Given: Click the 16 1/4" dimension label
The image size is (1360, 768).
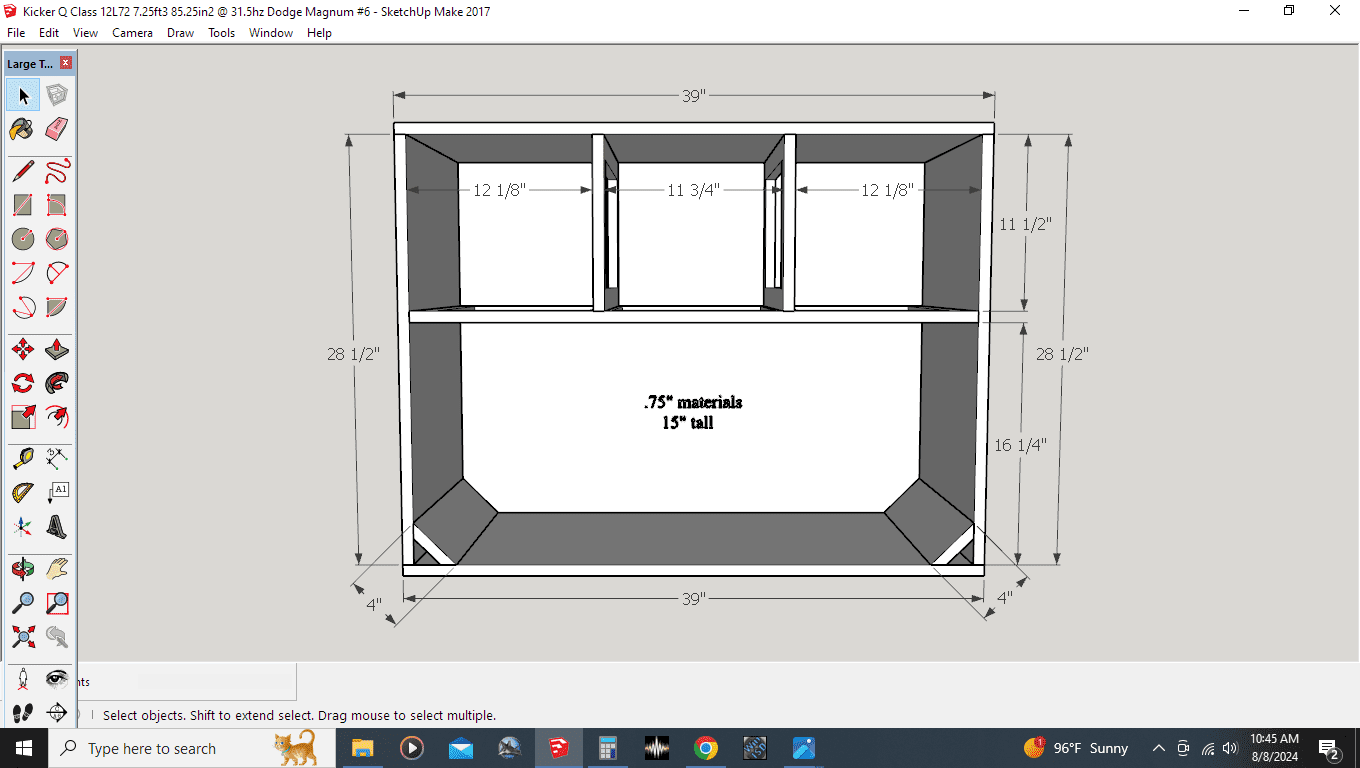Looking at the screenshot, I should click(x=1020, y=445).
